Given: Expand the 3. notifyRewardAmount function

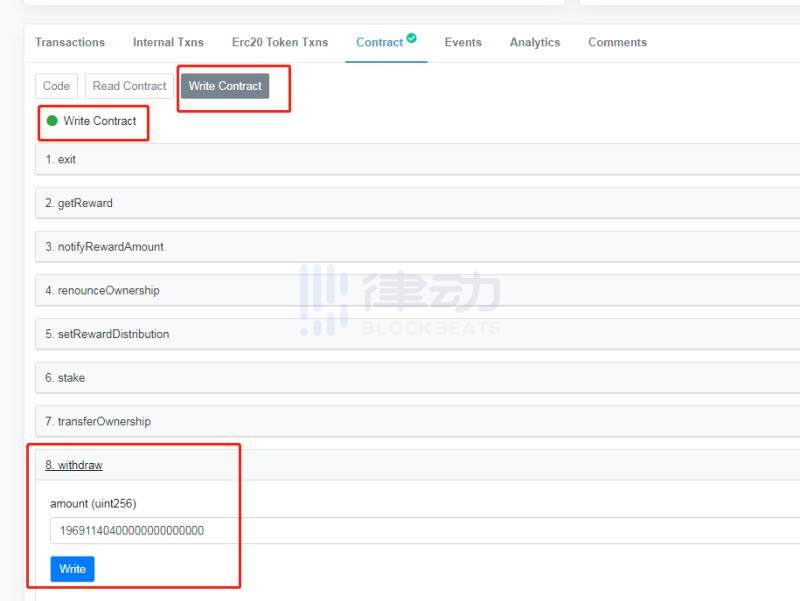Looking at the screenshot, I should pyautogui.click(x=417, y=247).
